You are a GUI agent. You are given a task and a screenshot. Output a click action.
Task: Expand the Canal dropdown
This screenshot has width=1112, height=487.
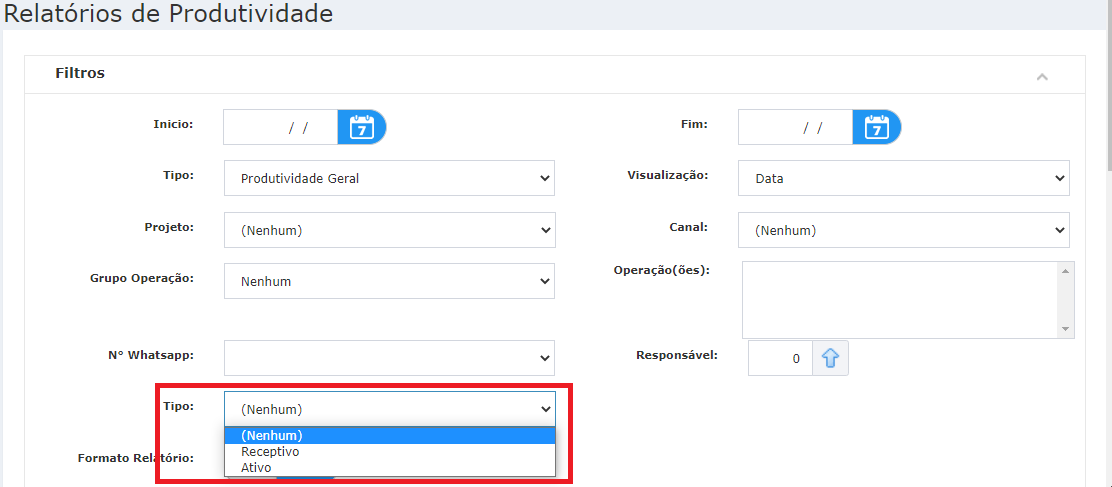click(904, 230)
